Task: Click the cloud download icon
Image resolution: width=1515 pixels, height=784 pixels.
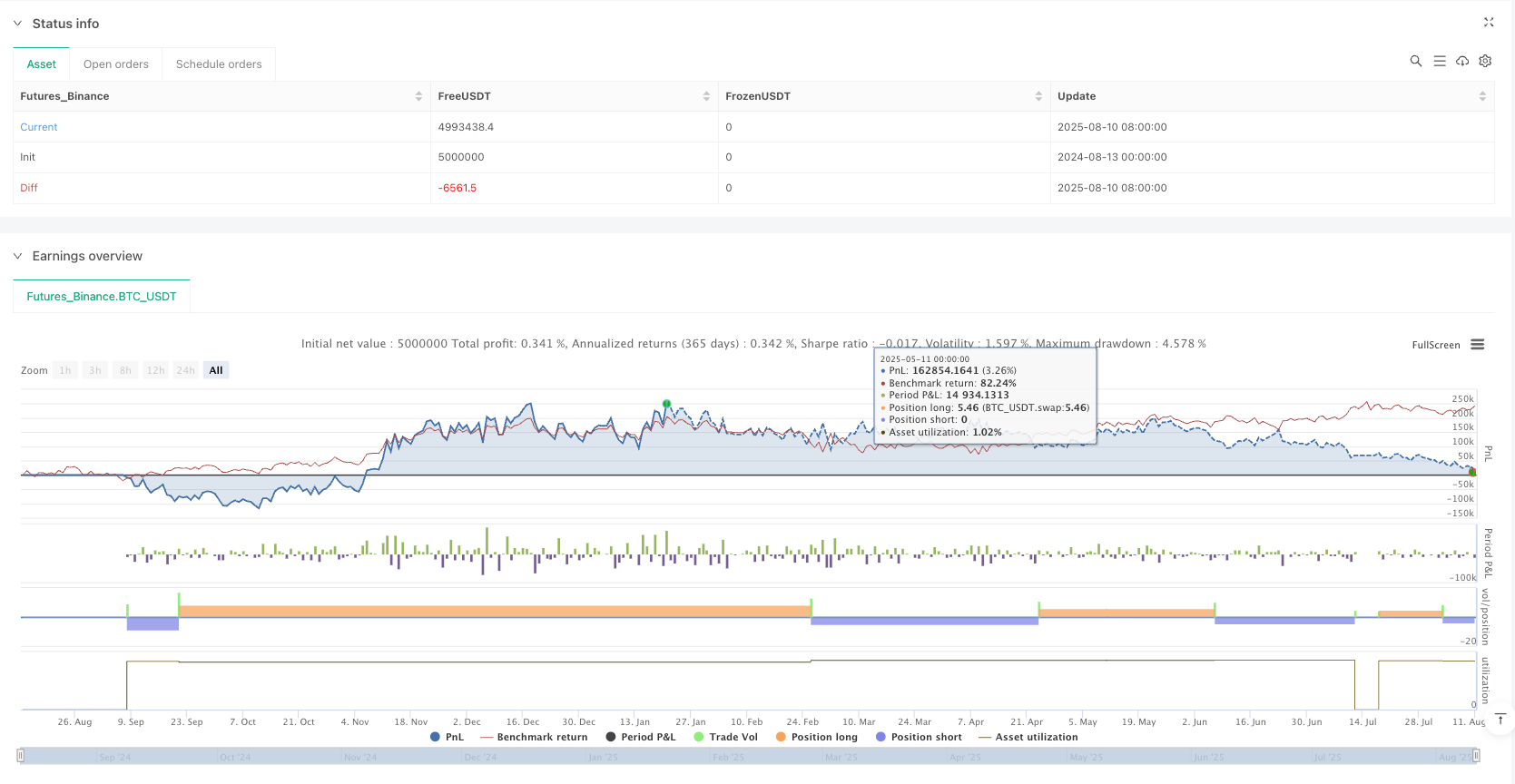Action: click(1461, 61)
